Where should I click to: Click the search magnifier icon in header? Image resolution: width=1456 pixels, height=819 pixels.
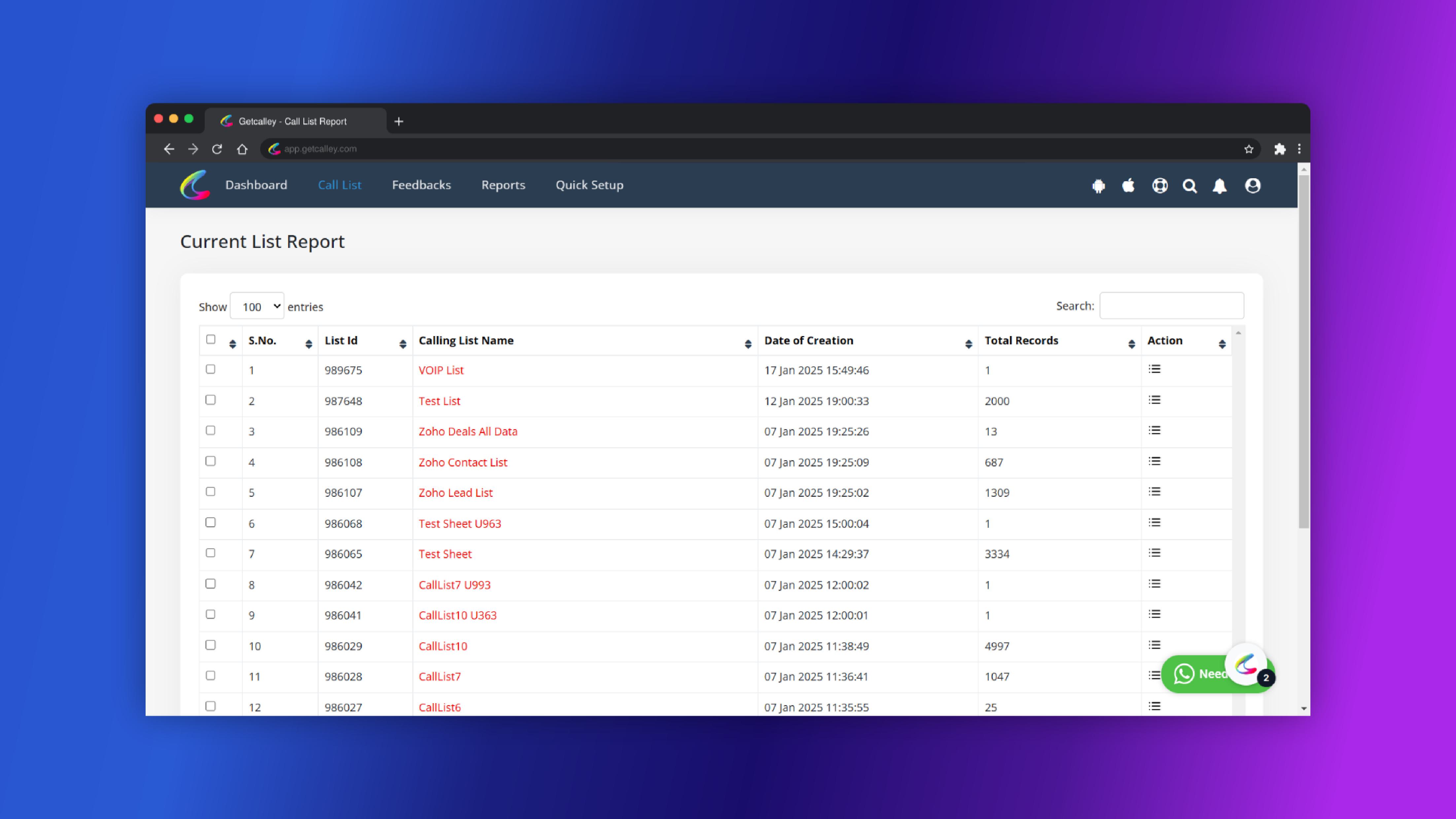point(1190,186)
